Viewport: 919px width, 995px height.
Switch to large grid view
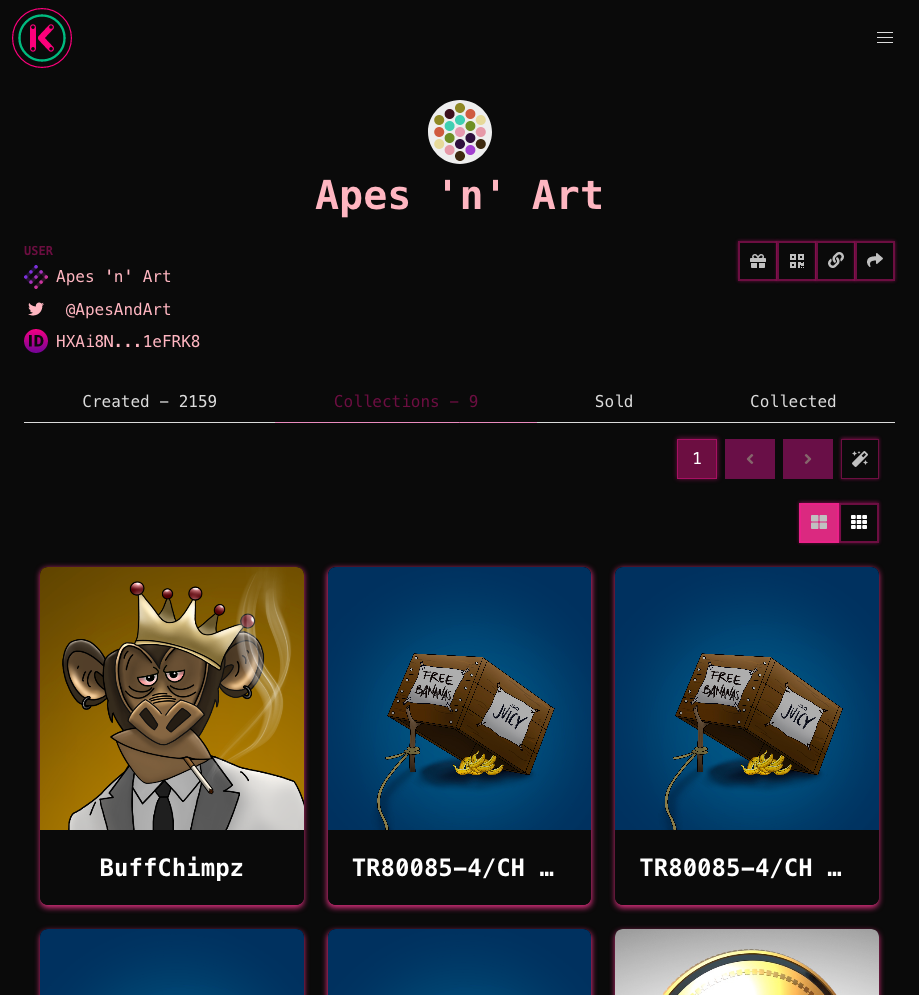coord(819,523)
